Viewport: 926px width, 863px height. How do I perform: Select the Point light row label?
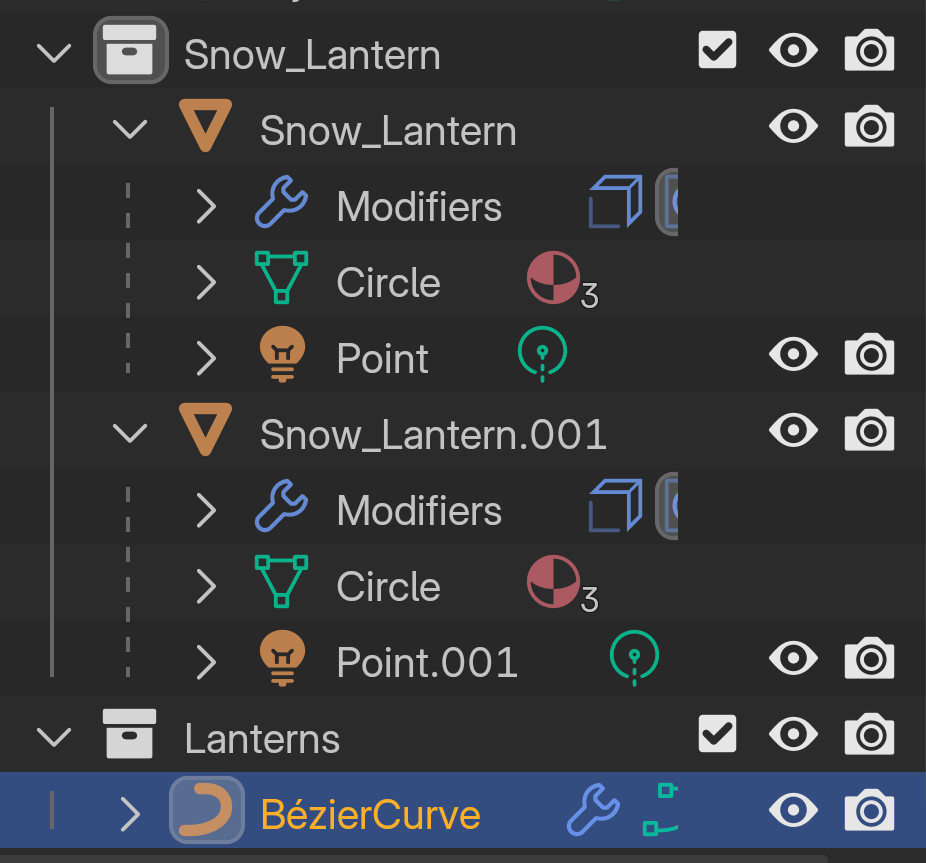pos(383,358)
